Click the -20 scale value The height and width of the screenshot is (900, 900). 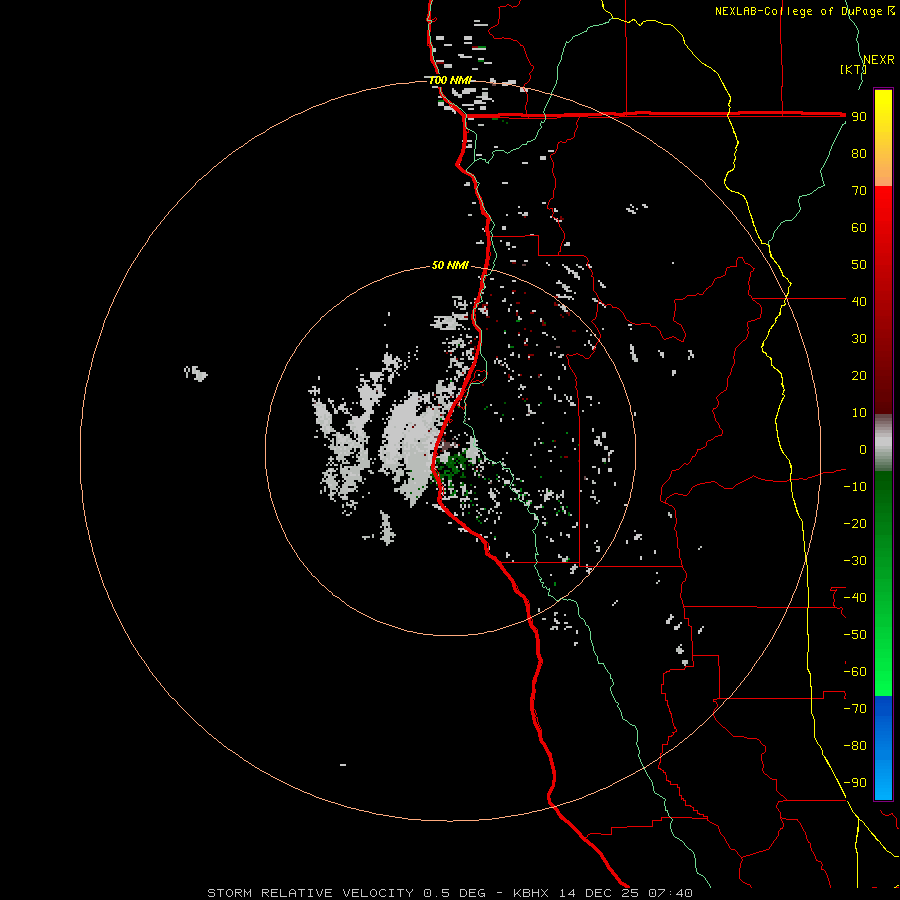point(855,523)
